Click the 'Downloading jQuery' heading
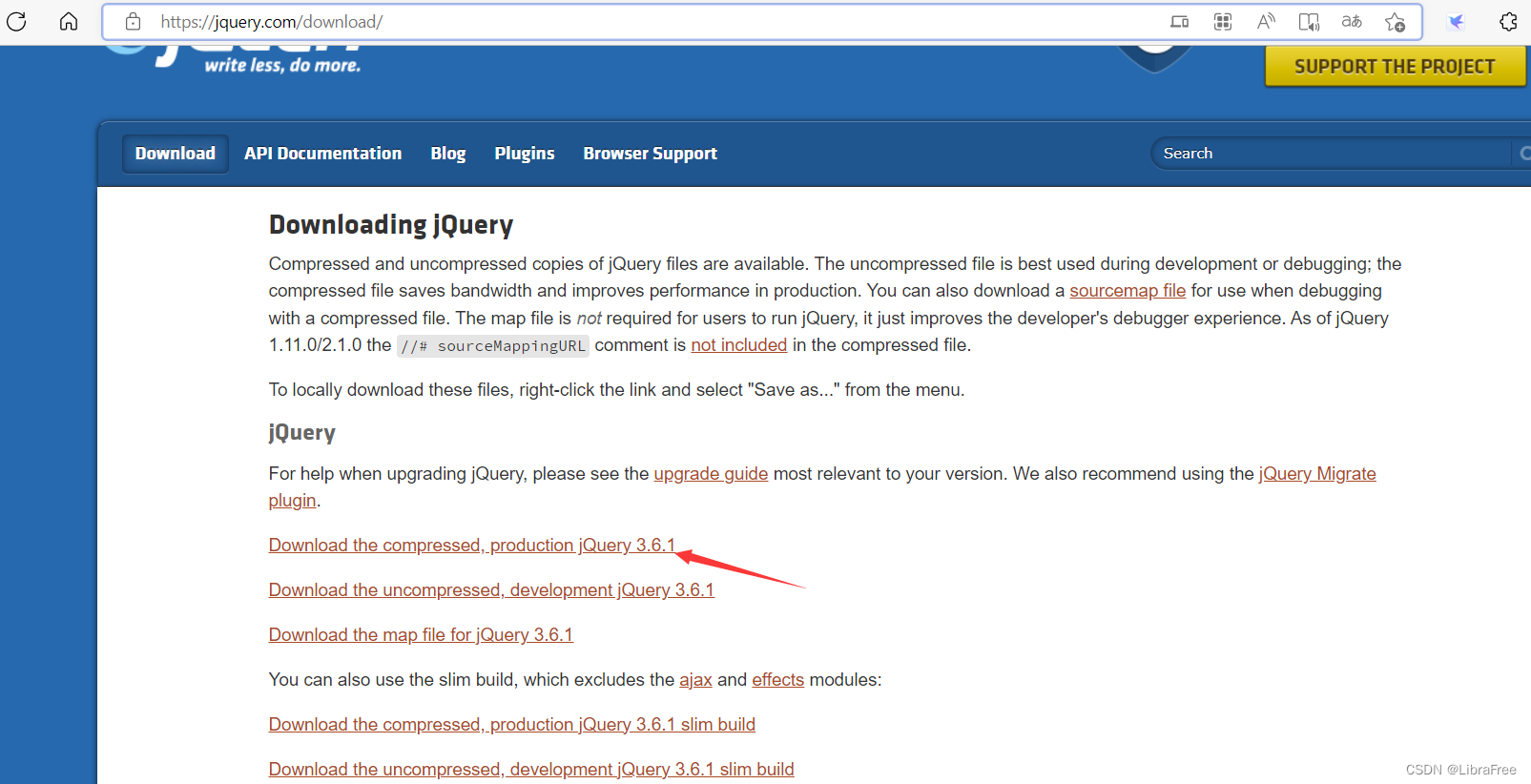Viewport: 1531px width, 784px height. click(x=391, y=225)
